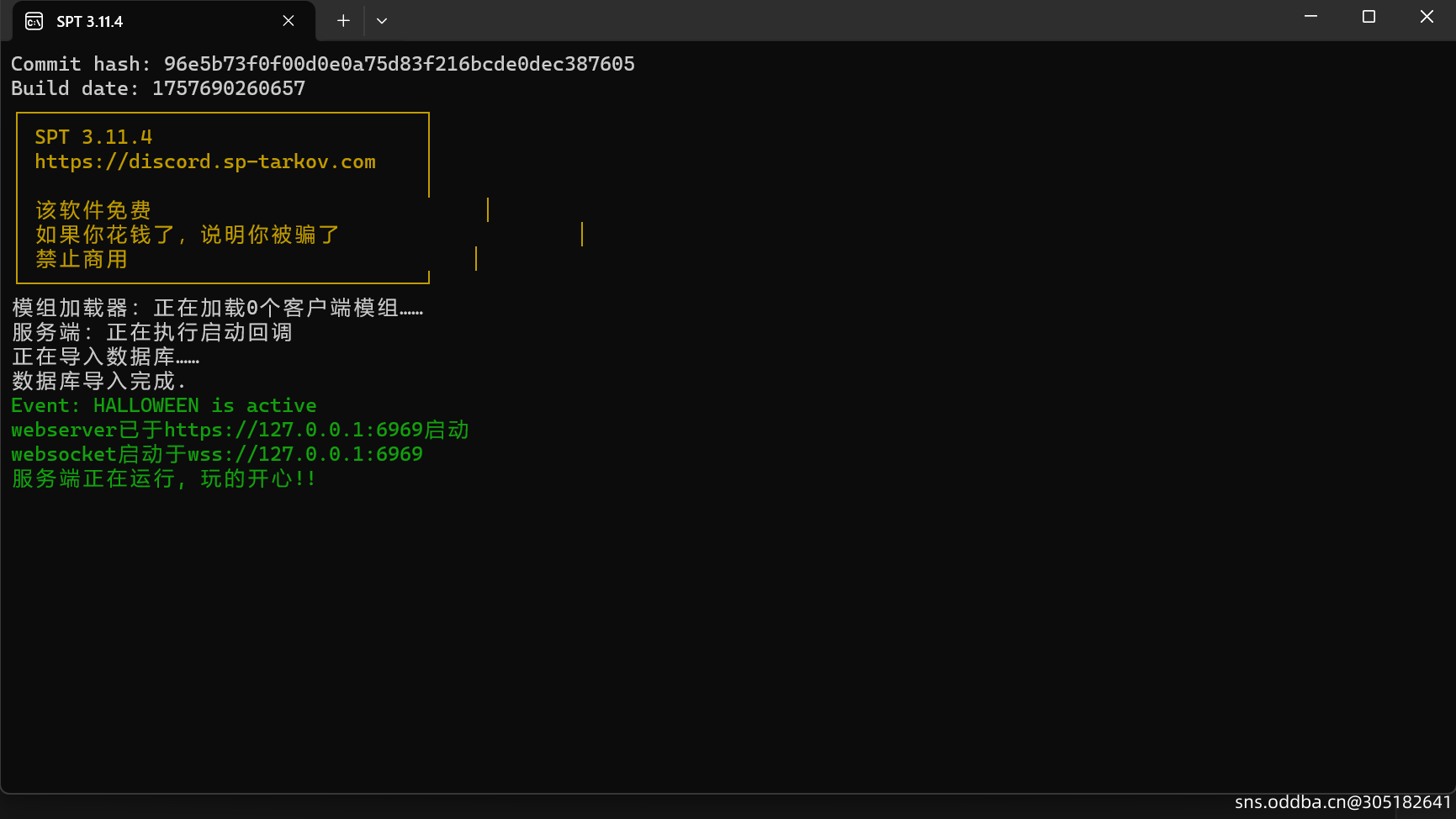1456x819 pixels.
Task: Close the SPT 3.11.4 tab
Action: tap(289, 21)
